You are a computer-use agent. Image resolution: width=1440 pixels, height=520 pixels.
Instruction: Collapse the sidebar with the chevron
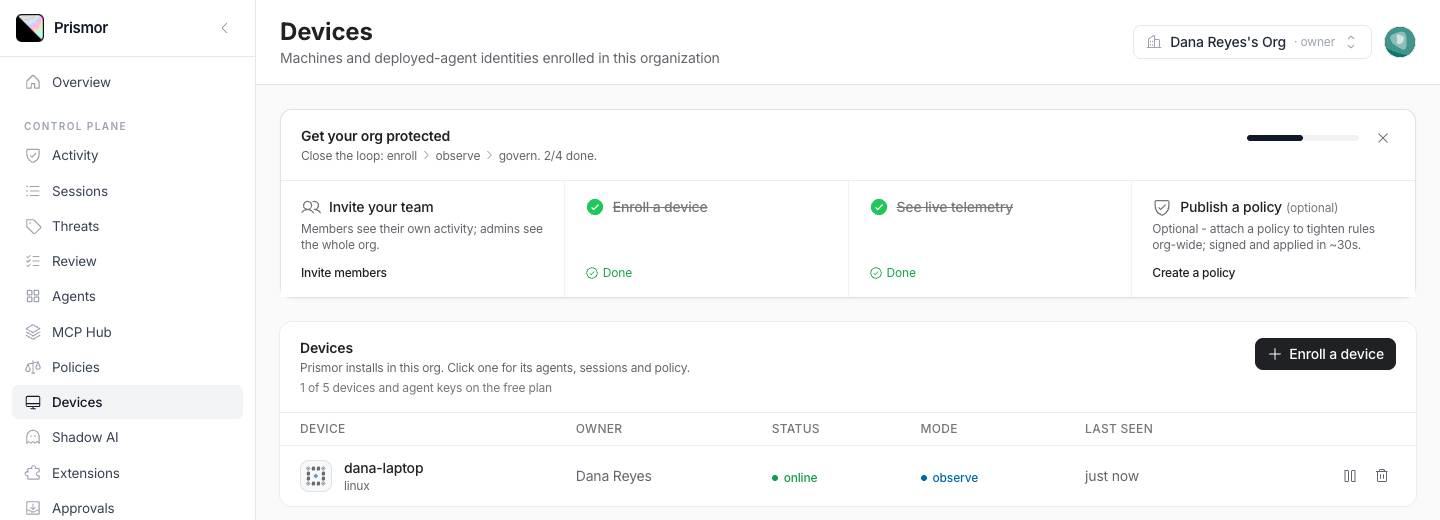click(x=224, y=28)
